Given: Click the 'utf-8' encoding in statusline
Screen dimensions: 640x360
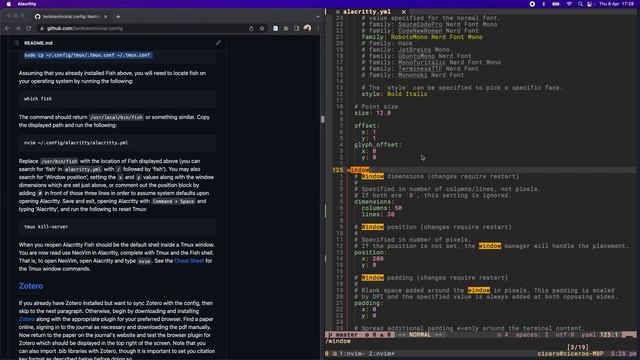Looking at the screenshot, I should click(x=565, y=335).
